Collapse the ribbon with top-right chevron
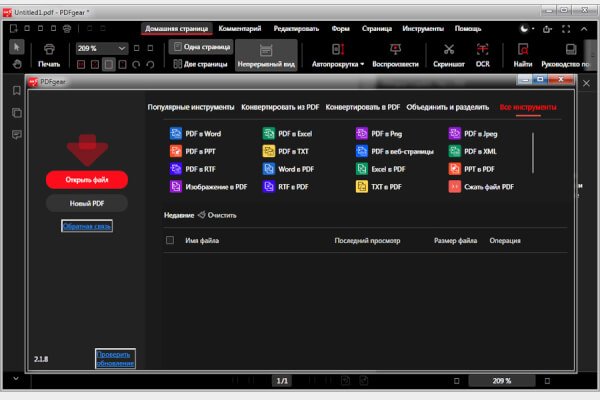Viewport: 600px width, 400px height. point(584,29)
